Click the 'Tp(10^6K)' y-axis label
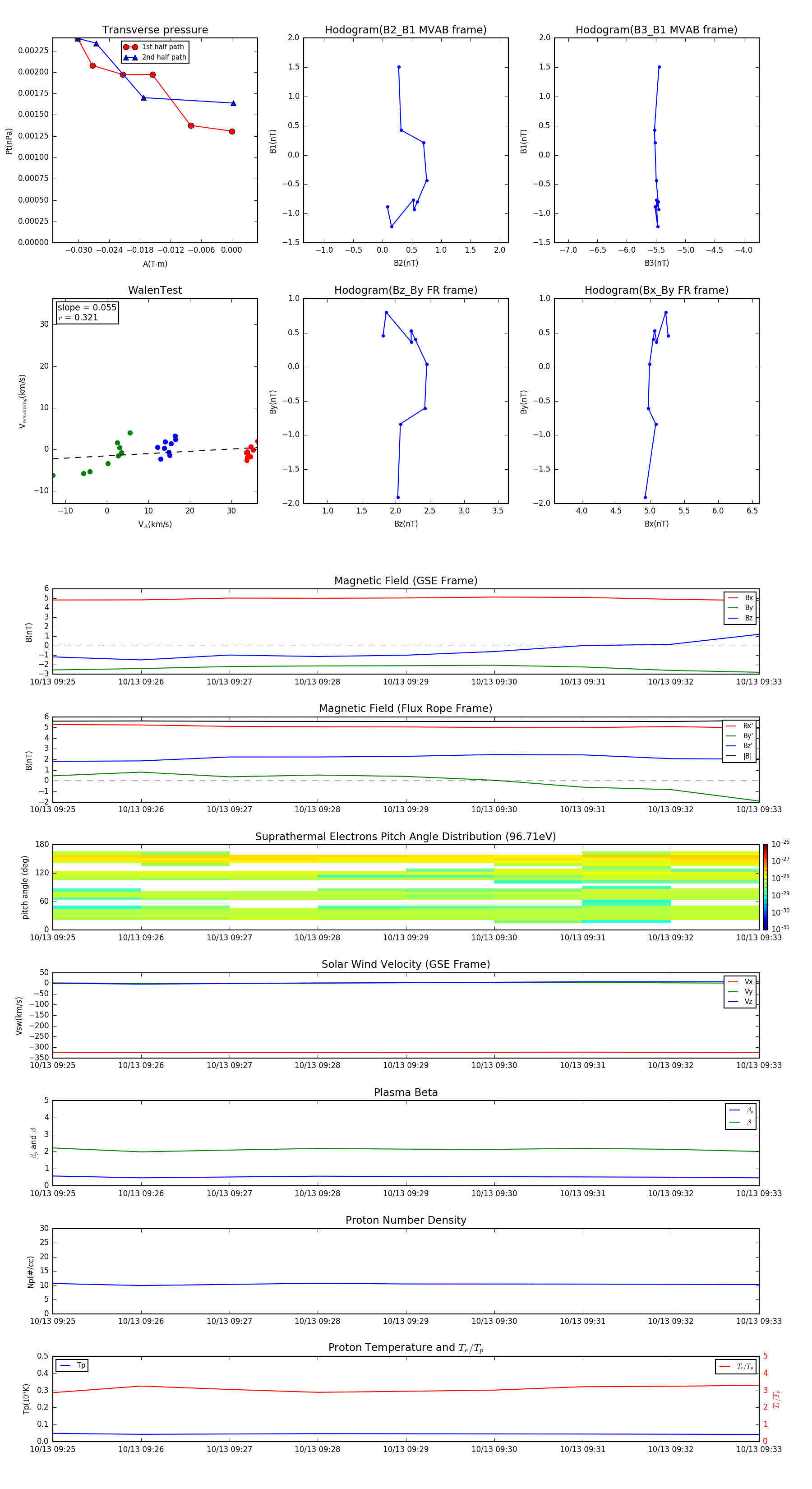Screen dimensions: 812x1489 tap(26, 1399)
